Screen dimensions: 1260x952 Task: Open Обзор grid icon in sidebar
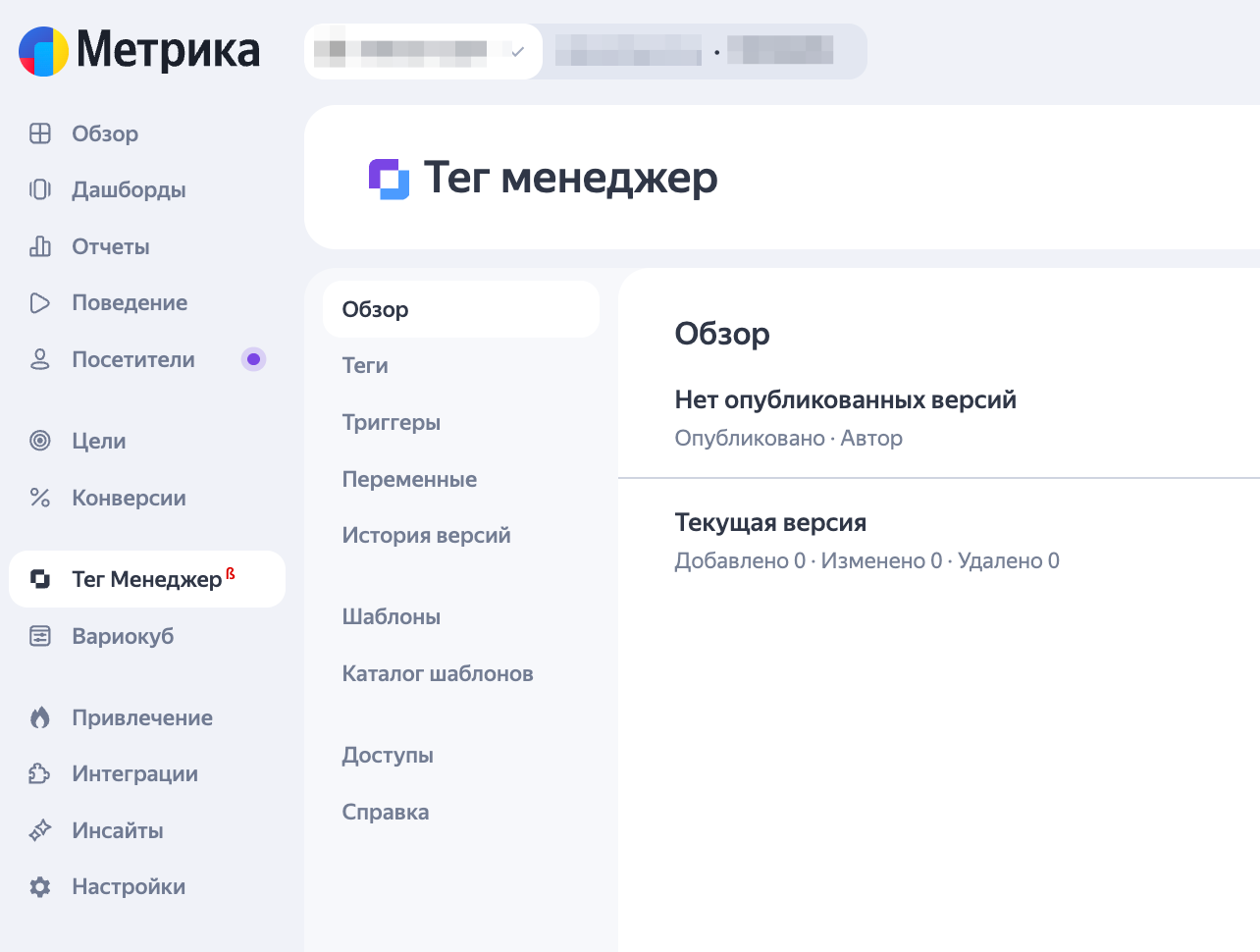point(40,133)
